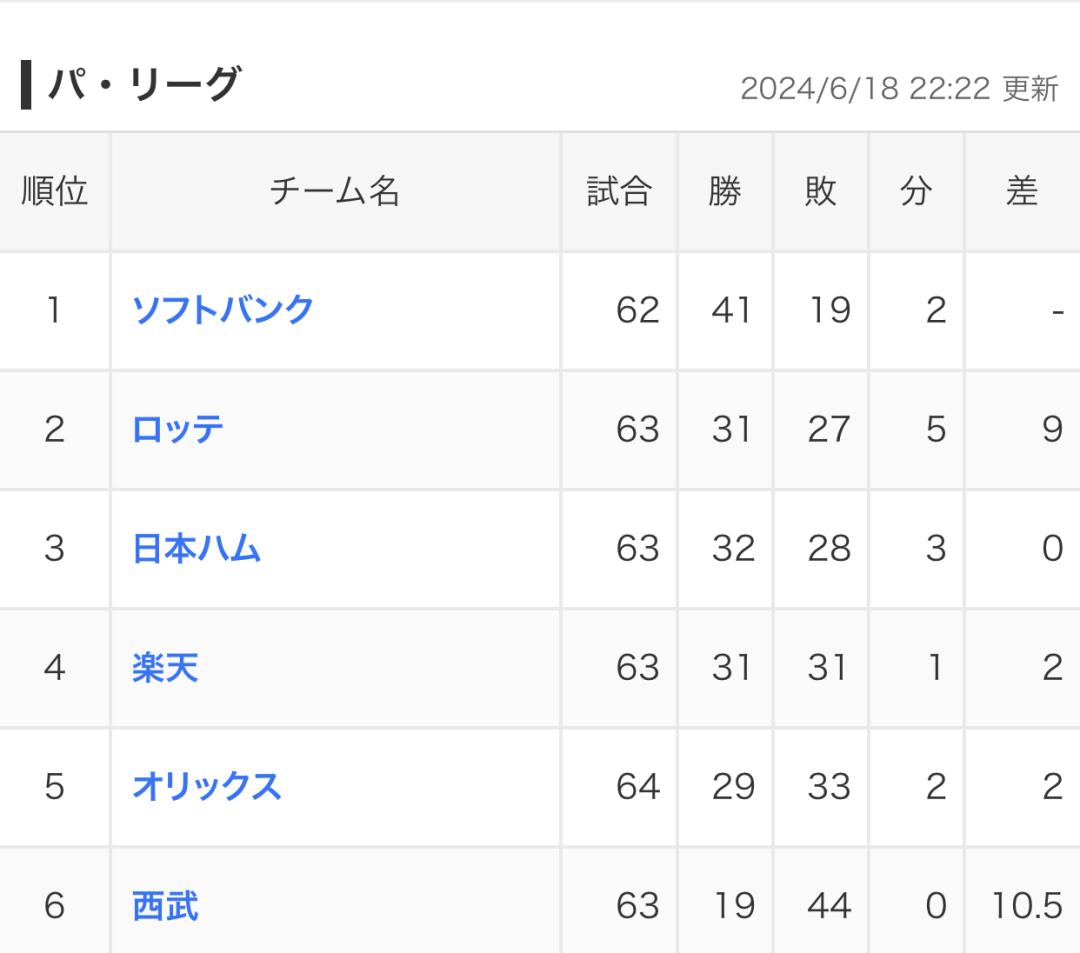Click the 勝 column header
The width and height of the screenshot is (1080, 953).
725,191
